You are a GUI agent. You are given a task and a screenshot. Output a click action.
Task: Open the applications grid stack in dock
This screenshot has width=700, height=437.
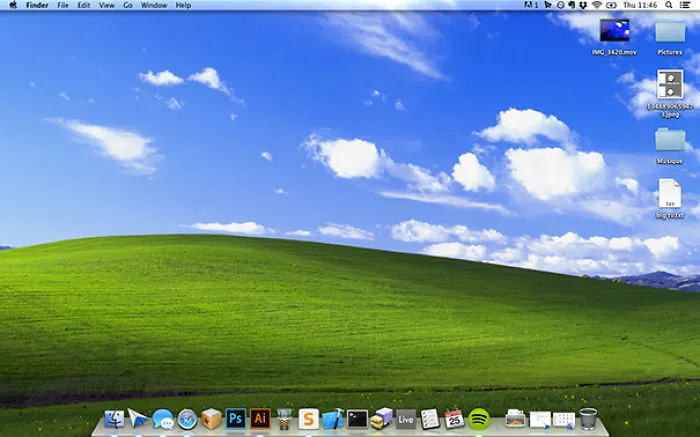click(x=564, y=420)
